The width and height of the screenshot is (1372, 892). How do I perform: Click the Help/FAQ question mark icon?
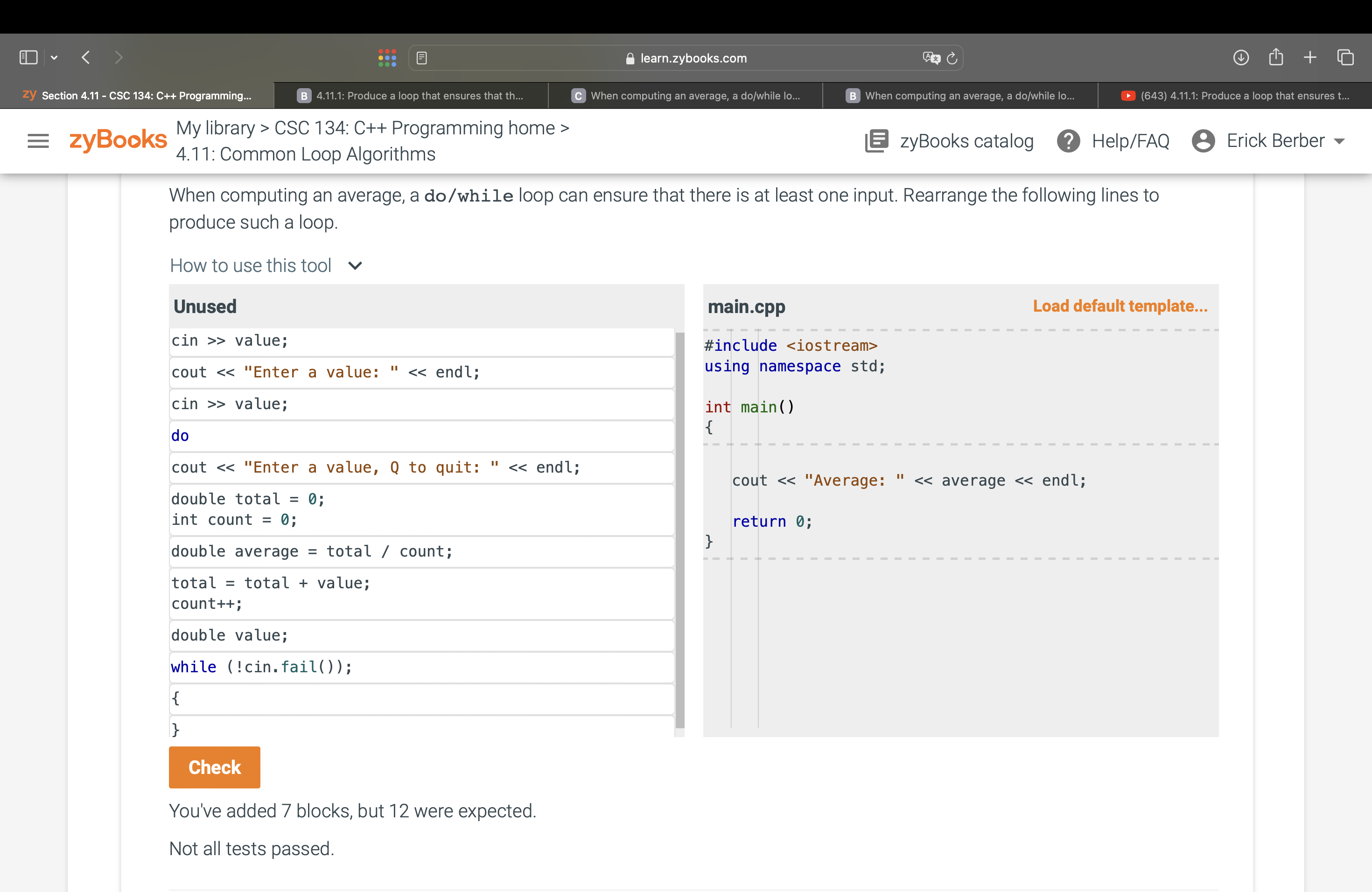pos(1068,141)
